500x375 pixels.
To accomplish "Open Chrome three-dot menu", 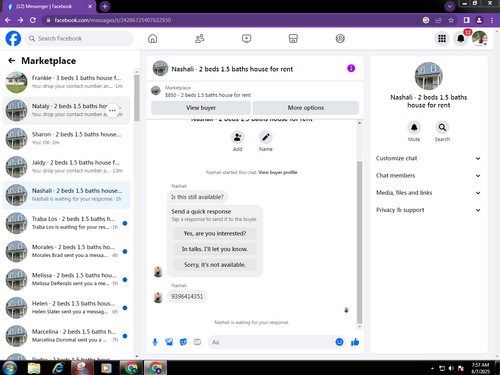I will click(492, 20).
